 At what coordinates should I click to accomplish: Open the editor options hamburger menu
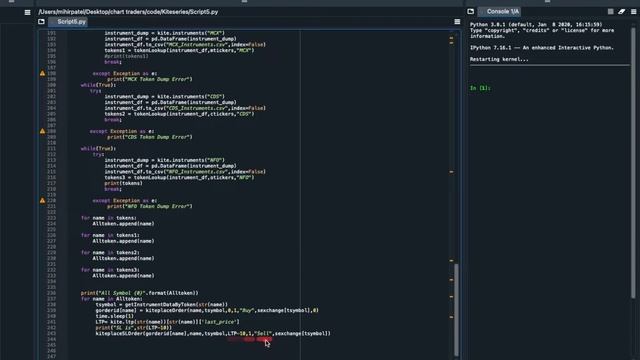(x=457, y=22)
